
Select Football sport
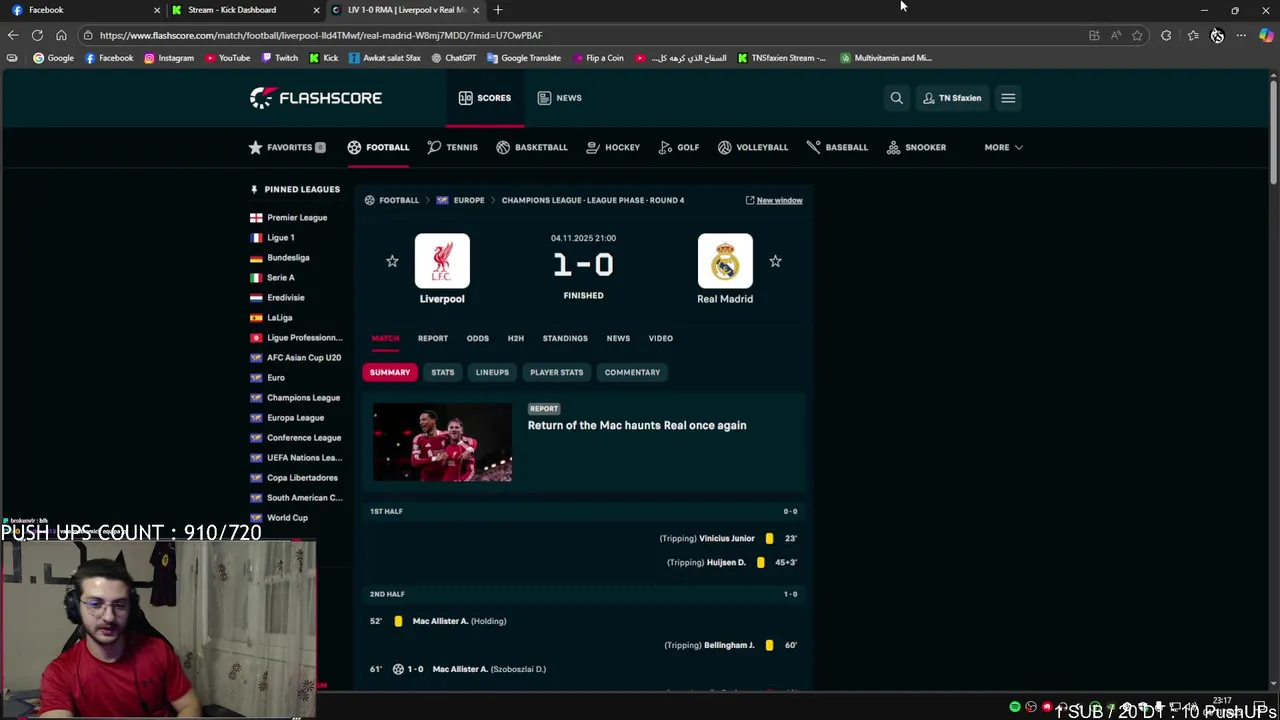pyautogui.click(x=378, y=147)
